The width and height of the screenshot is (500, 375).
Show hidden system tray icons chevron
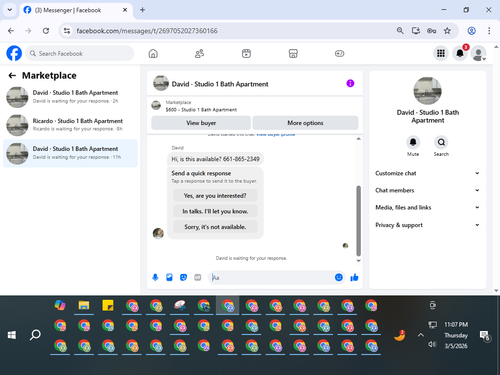[421, 335]
